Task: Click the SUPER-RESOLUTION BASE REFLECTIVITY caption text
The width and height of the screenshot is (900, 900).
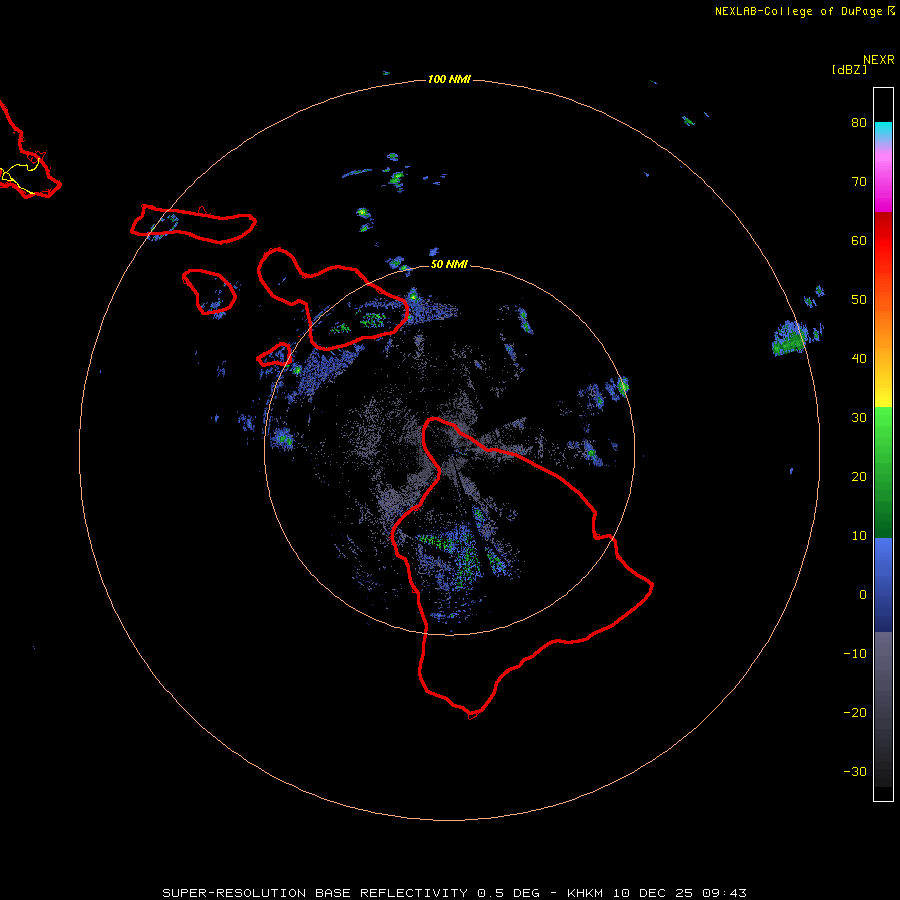Action: pos(317,893)
